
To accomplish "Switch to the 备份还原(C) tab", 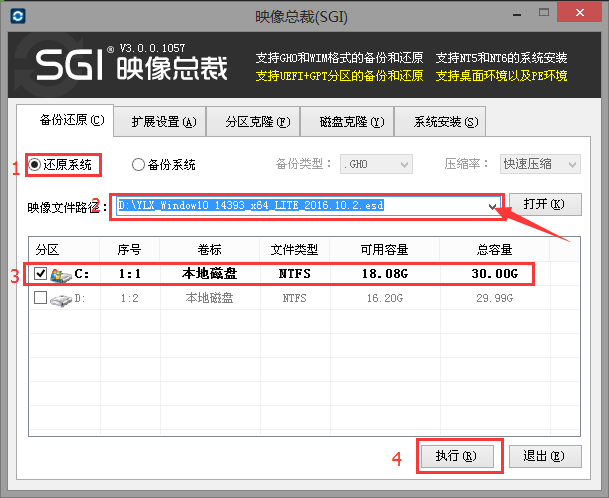I will tap(65, 120).
